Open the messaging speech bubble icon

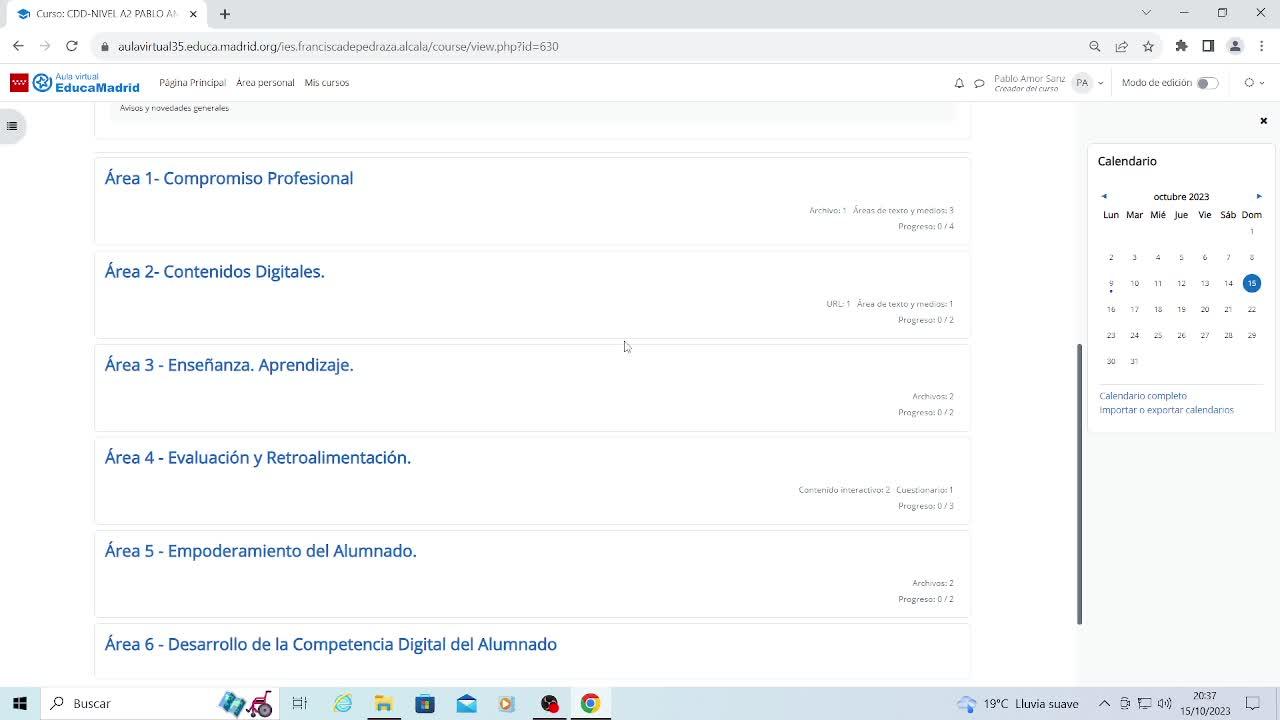(x=979, y=83)
